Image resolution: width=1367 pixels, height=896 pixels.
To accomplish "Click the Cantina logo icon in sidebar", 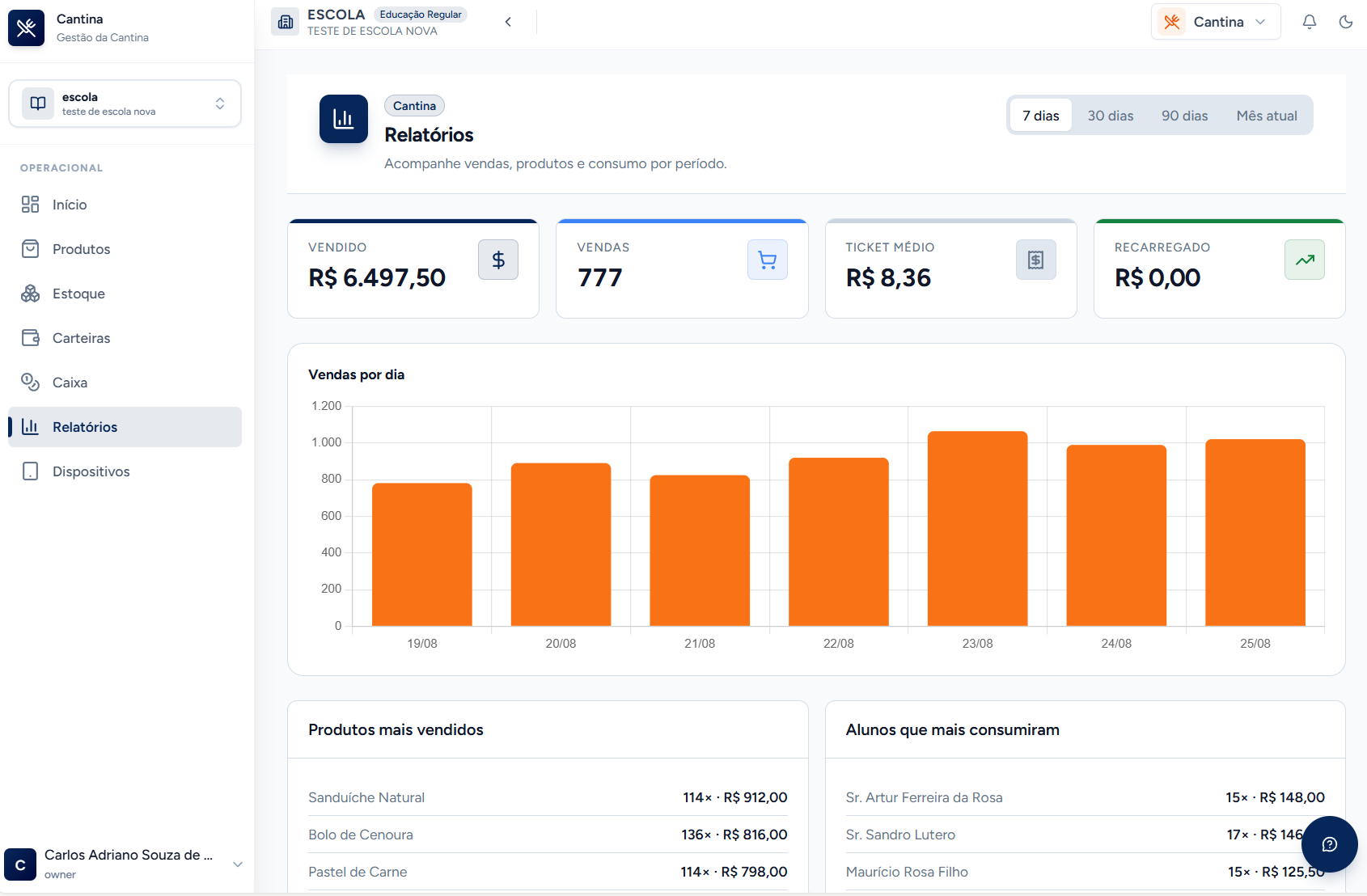I will [x=26, y=27].
